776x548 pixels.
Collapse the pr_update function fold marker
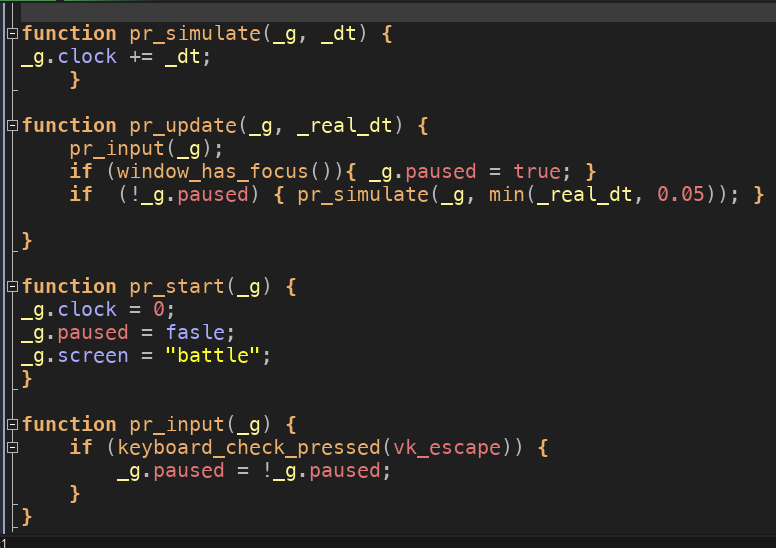12,125
